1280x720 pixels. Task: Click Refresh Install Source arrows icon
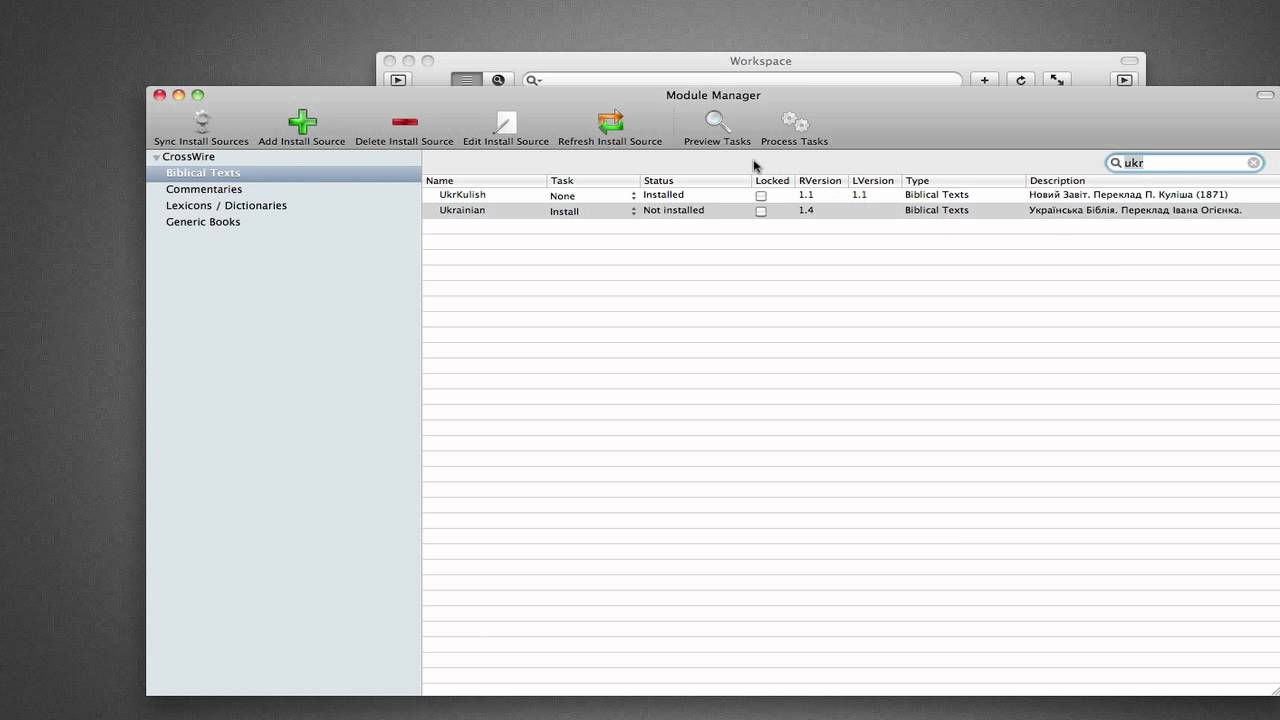point(610,122)
